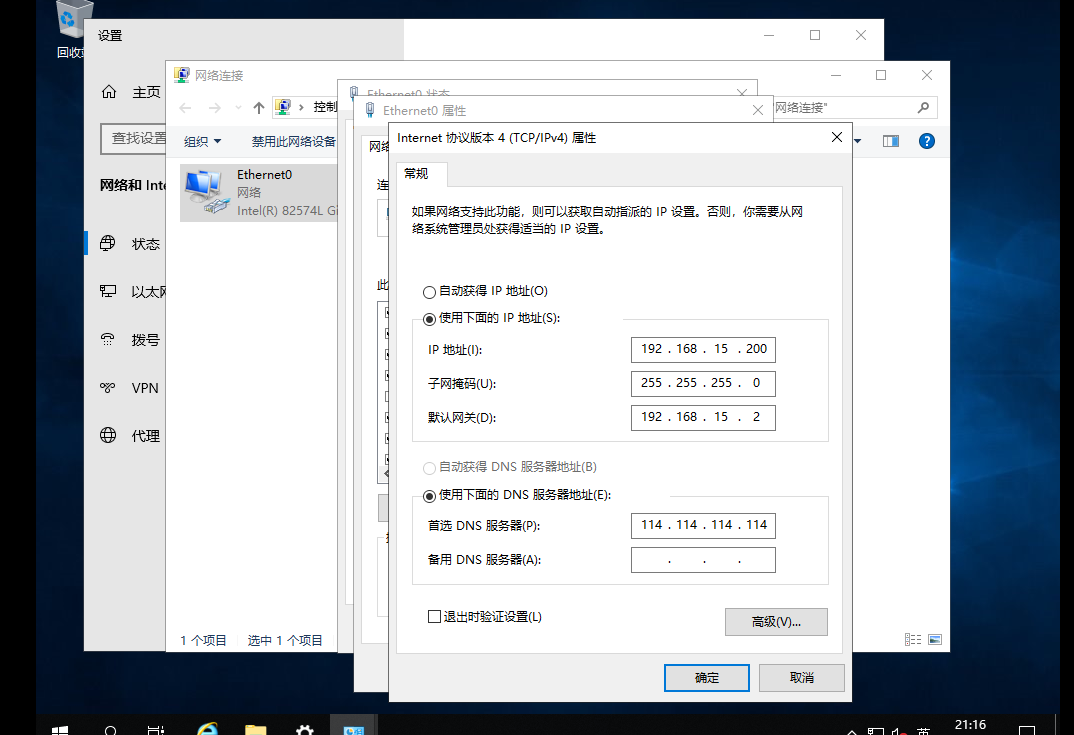
Task: Open the recent locations dropdown chevron
Action: coord(238,108)
